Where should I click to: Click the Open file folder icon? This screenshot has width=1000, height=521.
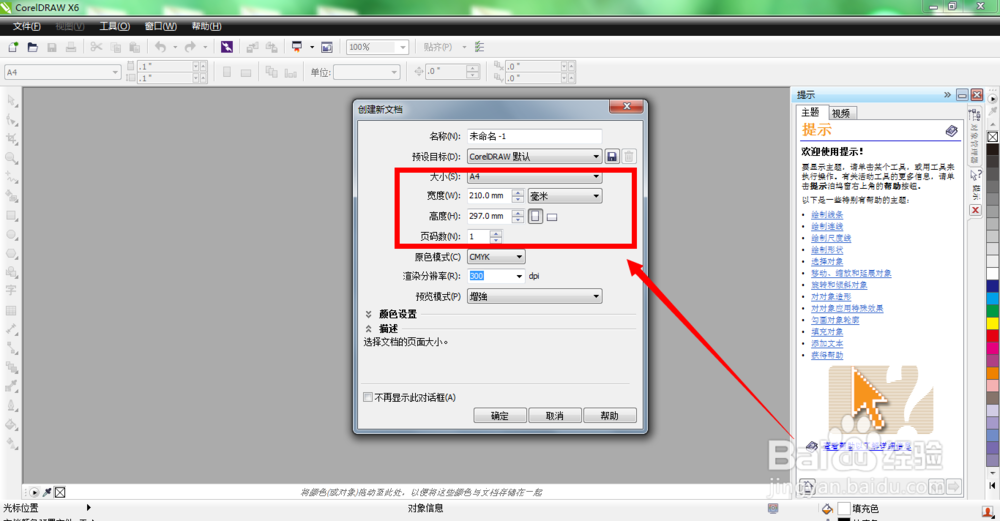33,47
